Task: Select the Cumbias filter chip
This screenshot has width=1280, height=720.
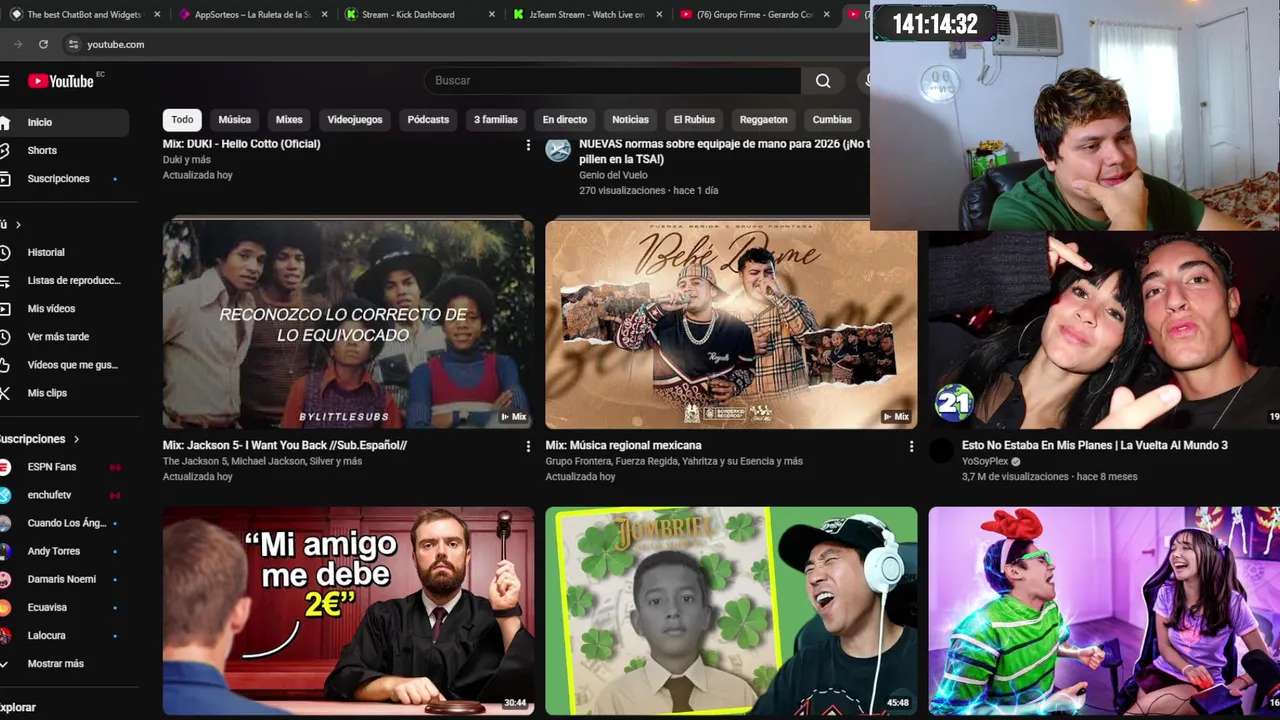Action: click(832, 120)
